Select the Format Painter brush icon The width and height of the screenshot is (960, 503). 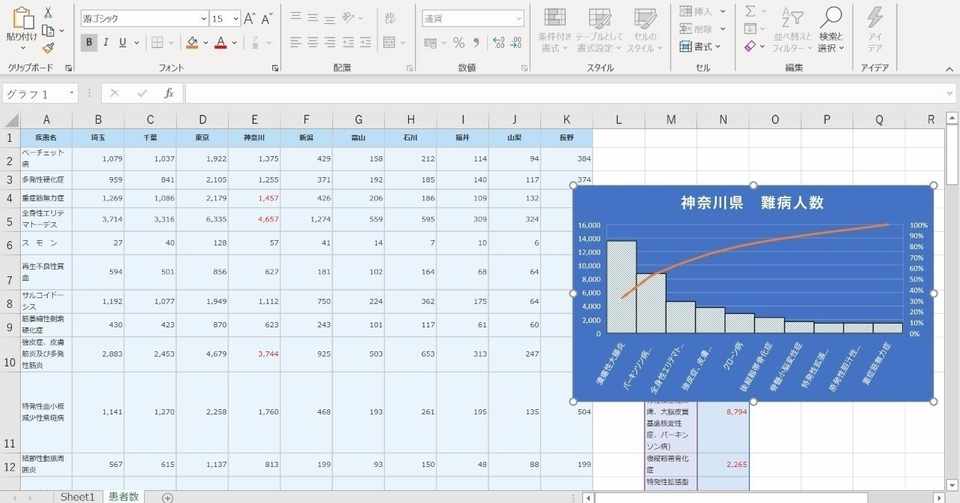tap(48, 48)
